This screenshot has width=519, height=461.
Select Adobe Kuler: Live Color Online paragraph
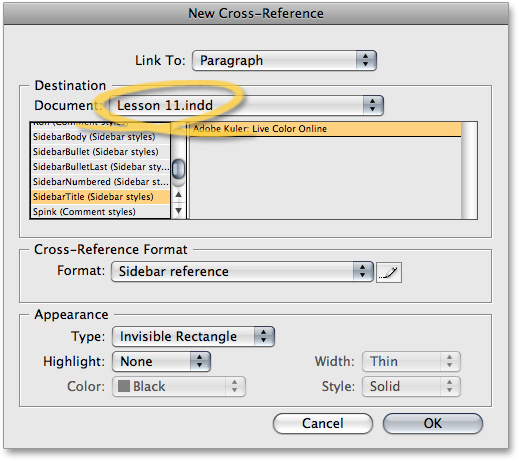click(325, 129)
